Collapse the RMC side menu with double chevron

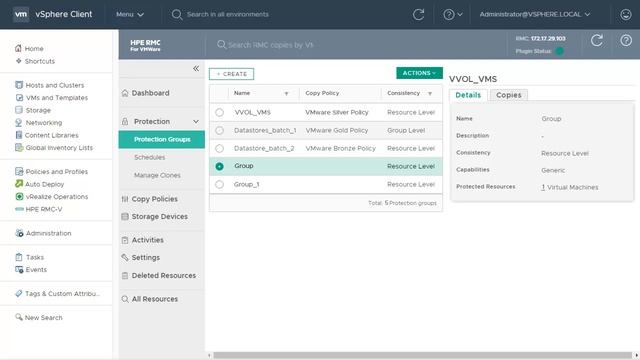196,68
